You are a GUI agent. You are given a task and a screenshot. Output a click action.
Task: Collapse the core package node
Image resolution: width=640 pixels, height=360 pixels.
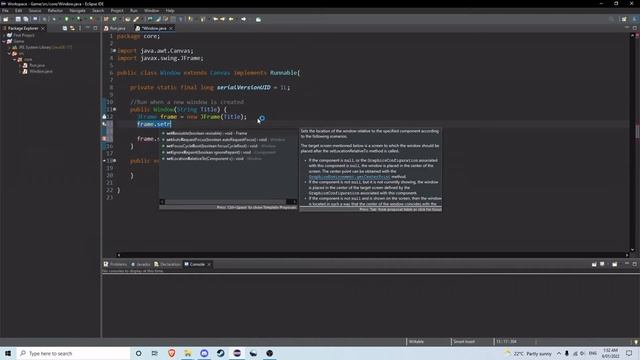(15, 59)
